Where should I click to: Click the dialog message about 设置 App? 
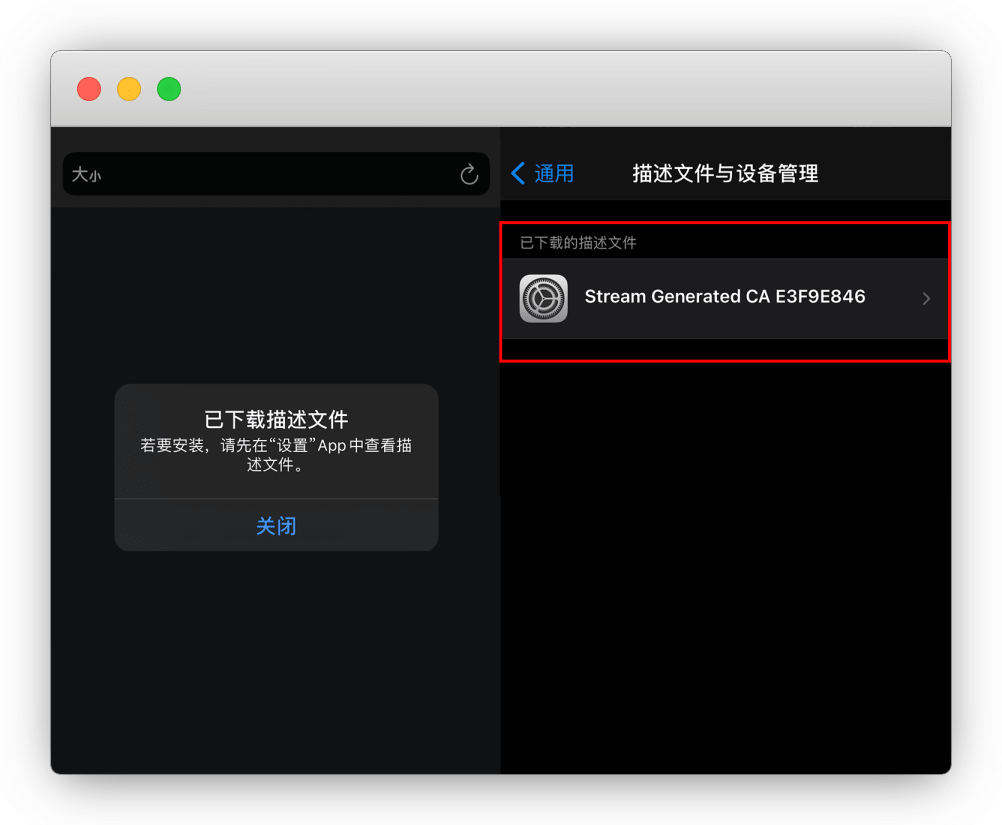point(276,455)
